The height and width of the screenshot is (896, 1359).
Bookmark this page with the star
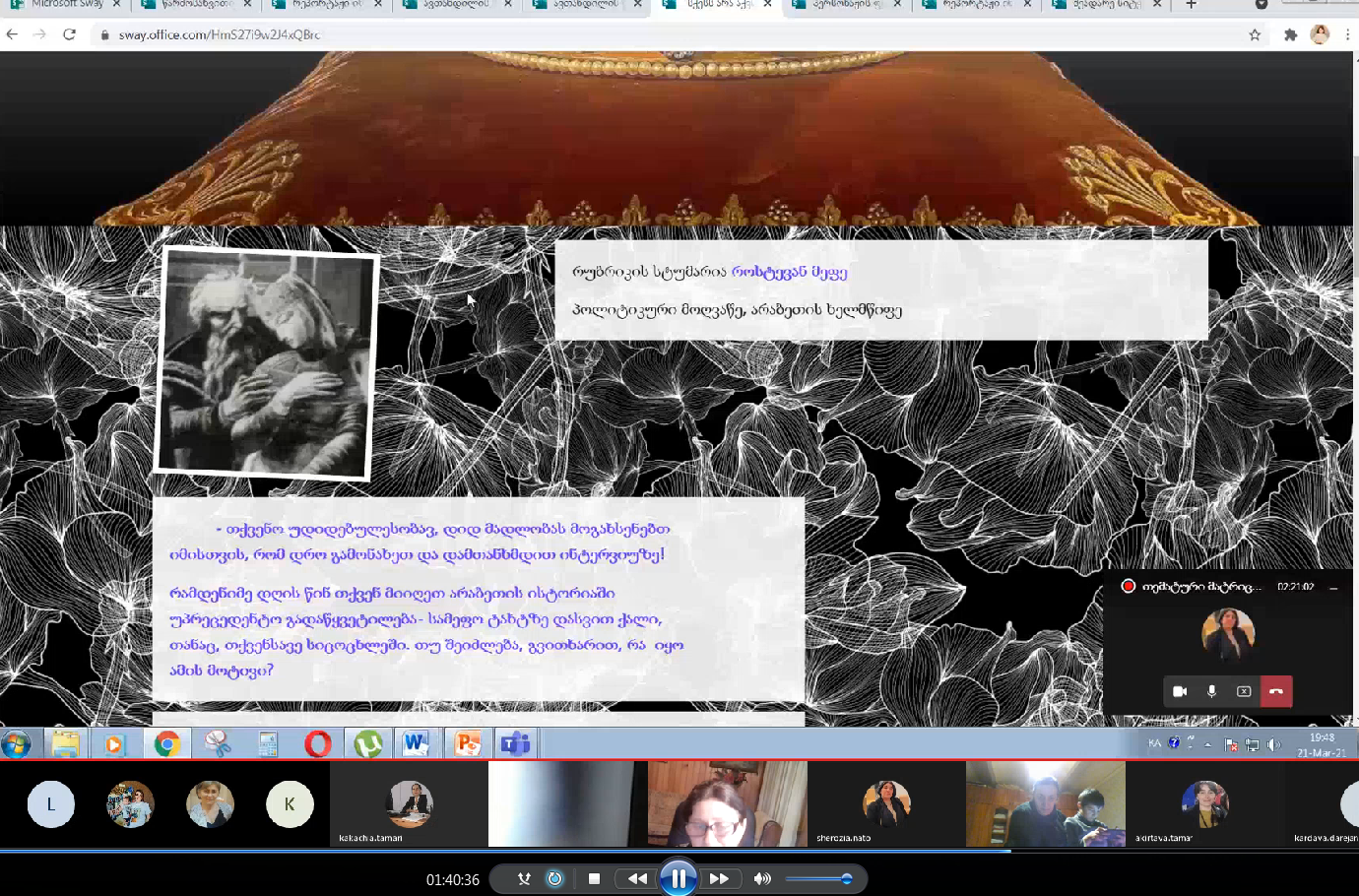[1255, 34]
